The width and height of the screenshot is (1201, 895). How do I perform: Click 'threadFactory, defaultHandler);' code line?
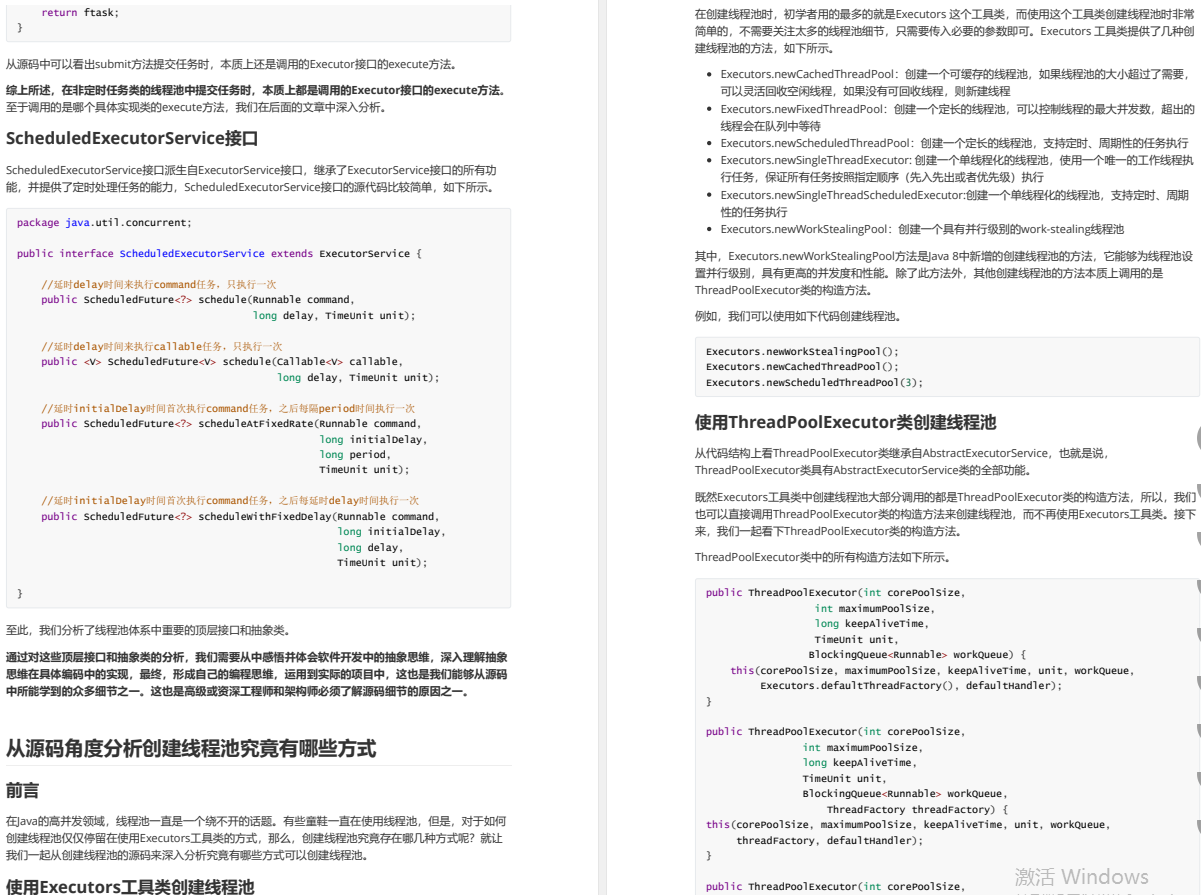[830, 840]
